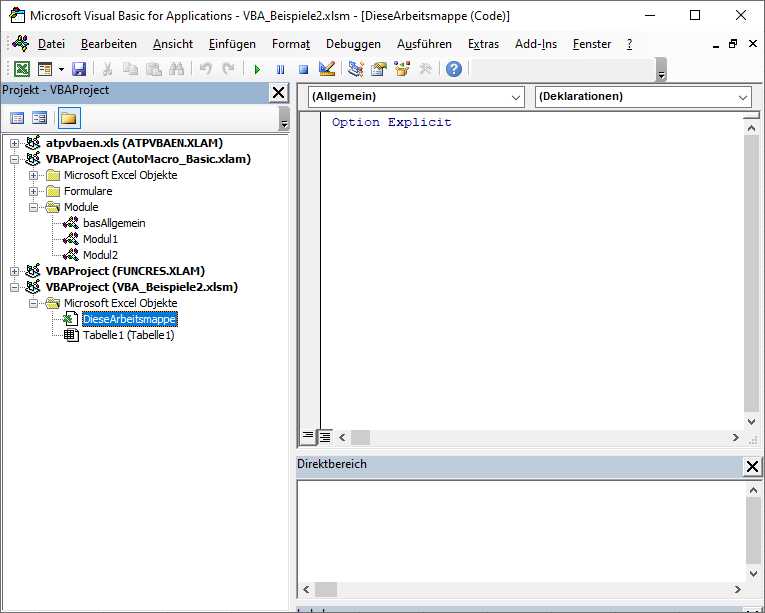Open the Datei menu
Image resolution: width=765 pixels, height=613 pixels.
[51, 44]
